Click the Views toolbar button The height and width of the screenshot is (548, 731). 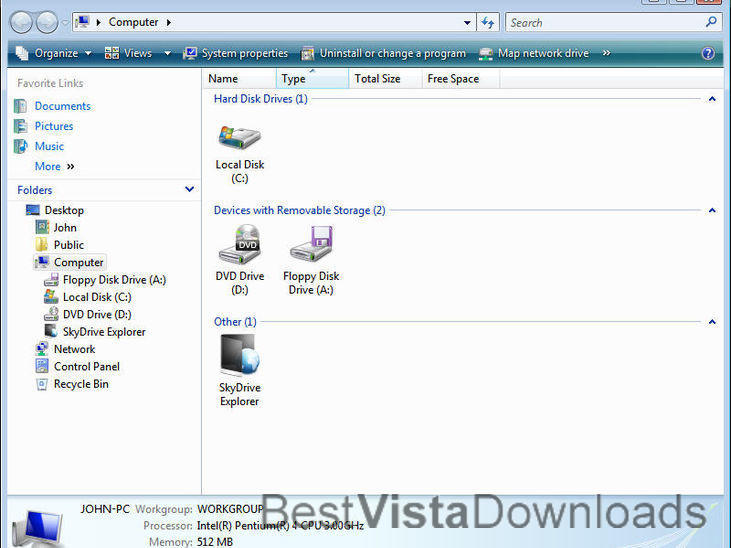(x=128, y=53)
